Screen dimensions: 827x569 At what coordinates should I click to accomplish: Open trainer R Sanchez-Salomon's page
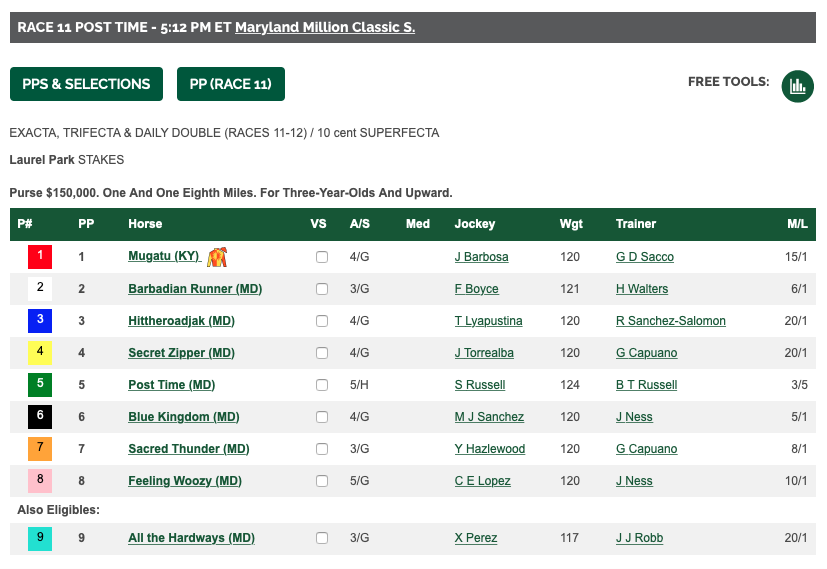[x=670, y=321]
